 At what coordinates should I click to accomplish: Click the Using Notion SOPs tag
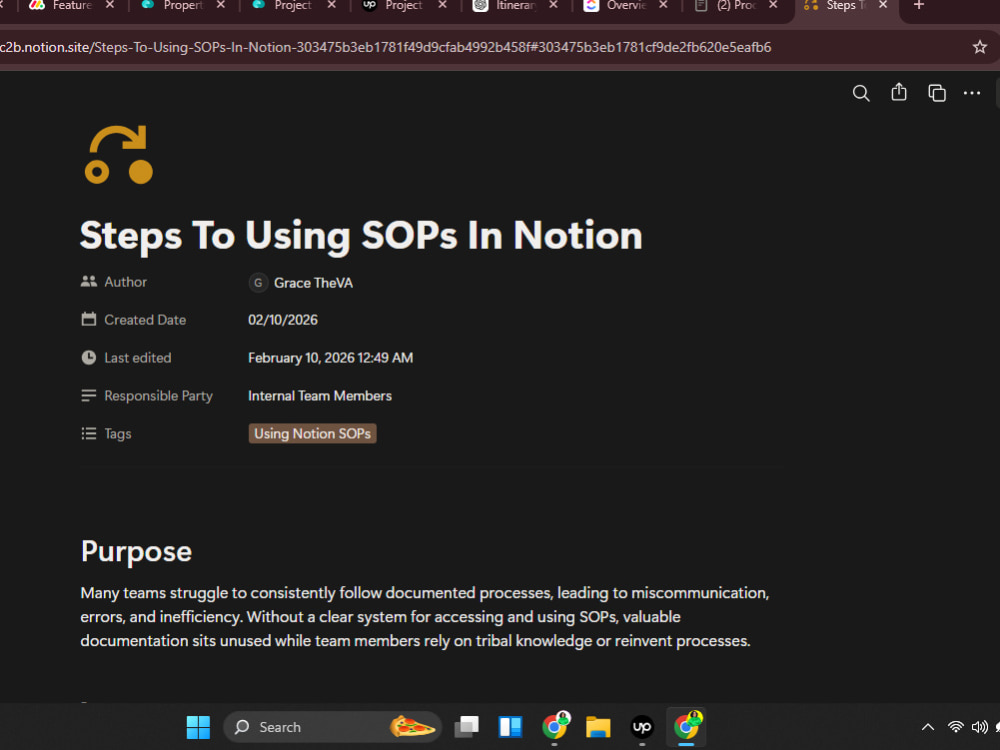[x=312, y=434]
